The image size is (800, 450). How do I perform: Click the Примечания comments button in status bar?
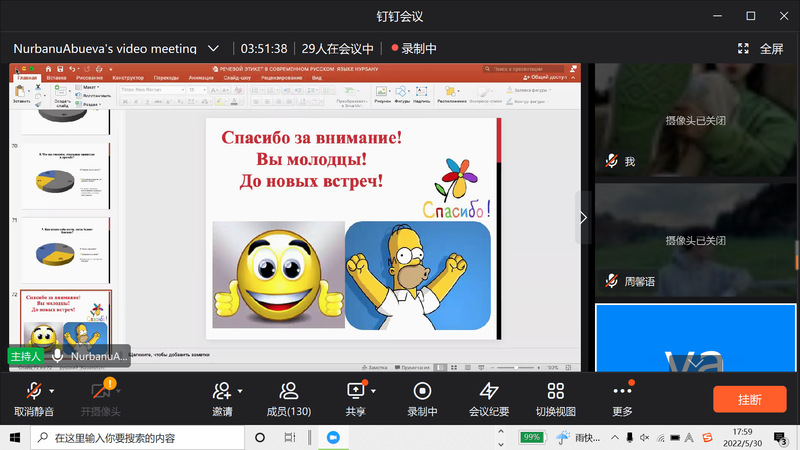click(x=412, y=367)
